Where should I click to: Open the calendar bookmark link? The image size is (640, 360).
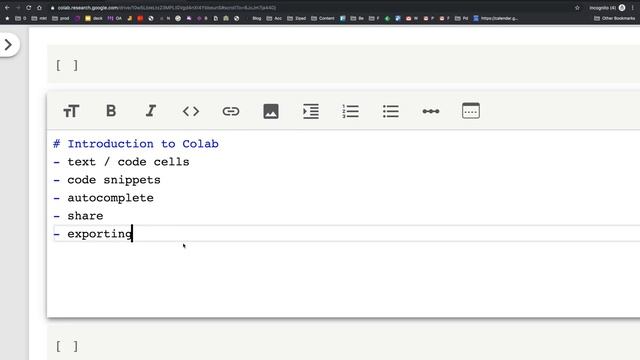496,18
